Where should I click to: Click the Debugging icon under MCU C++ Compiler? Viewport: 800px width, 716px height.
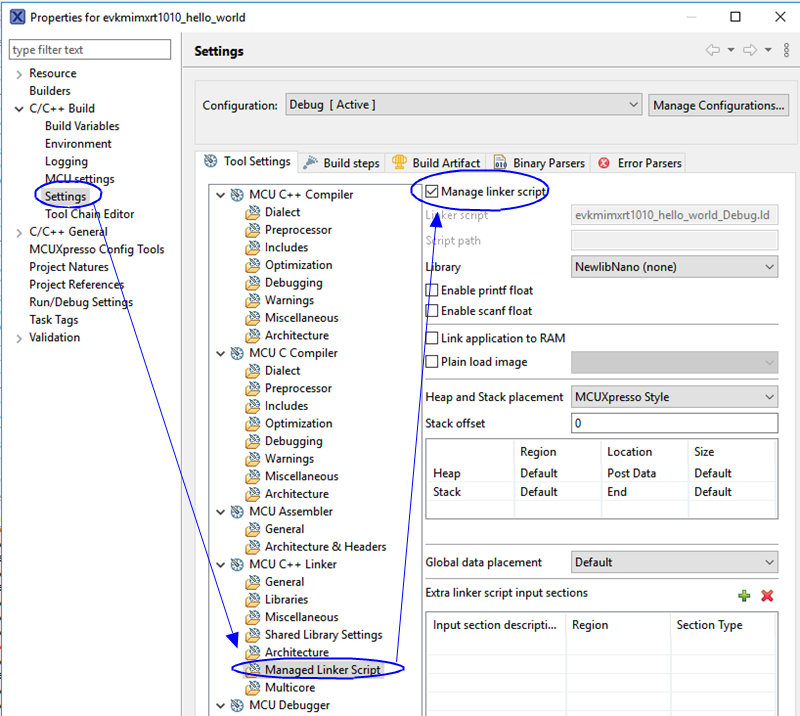coord(253,283)
